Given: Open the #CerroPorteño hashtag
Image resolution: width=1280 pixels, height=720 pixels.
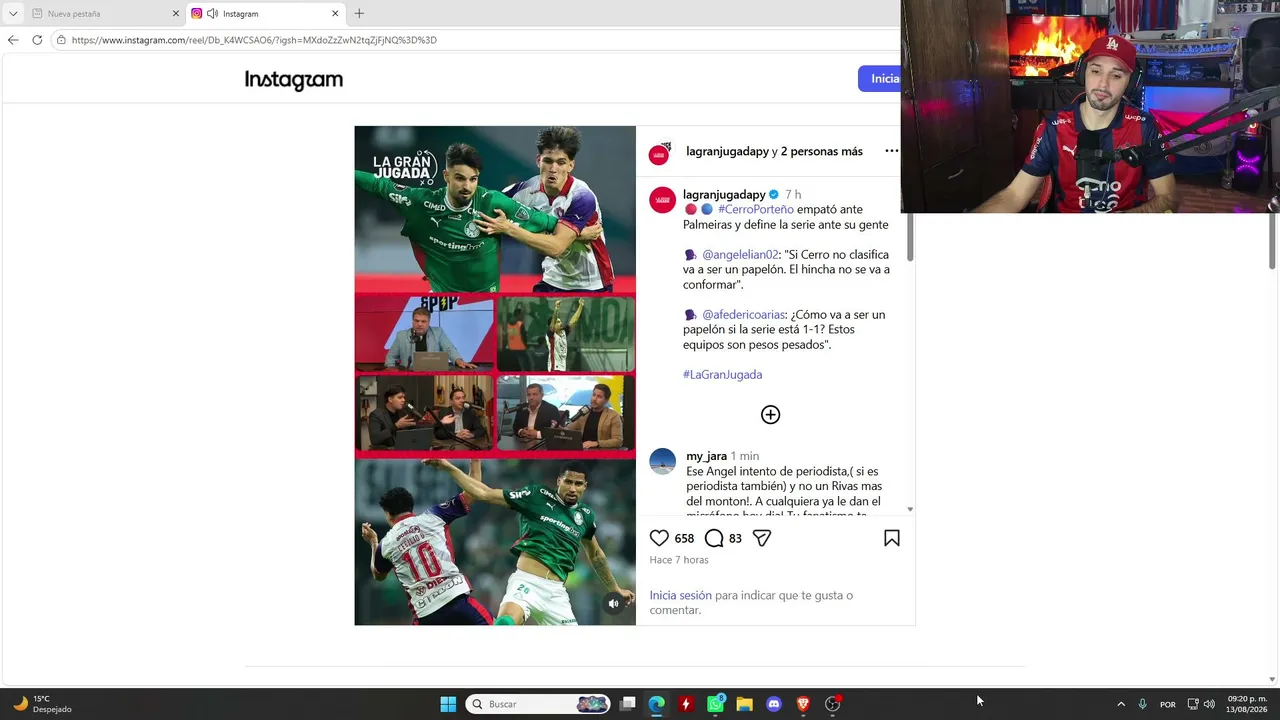Looking at the screenshot, I should click(x=755, y=210).
